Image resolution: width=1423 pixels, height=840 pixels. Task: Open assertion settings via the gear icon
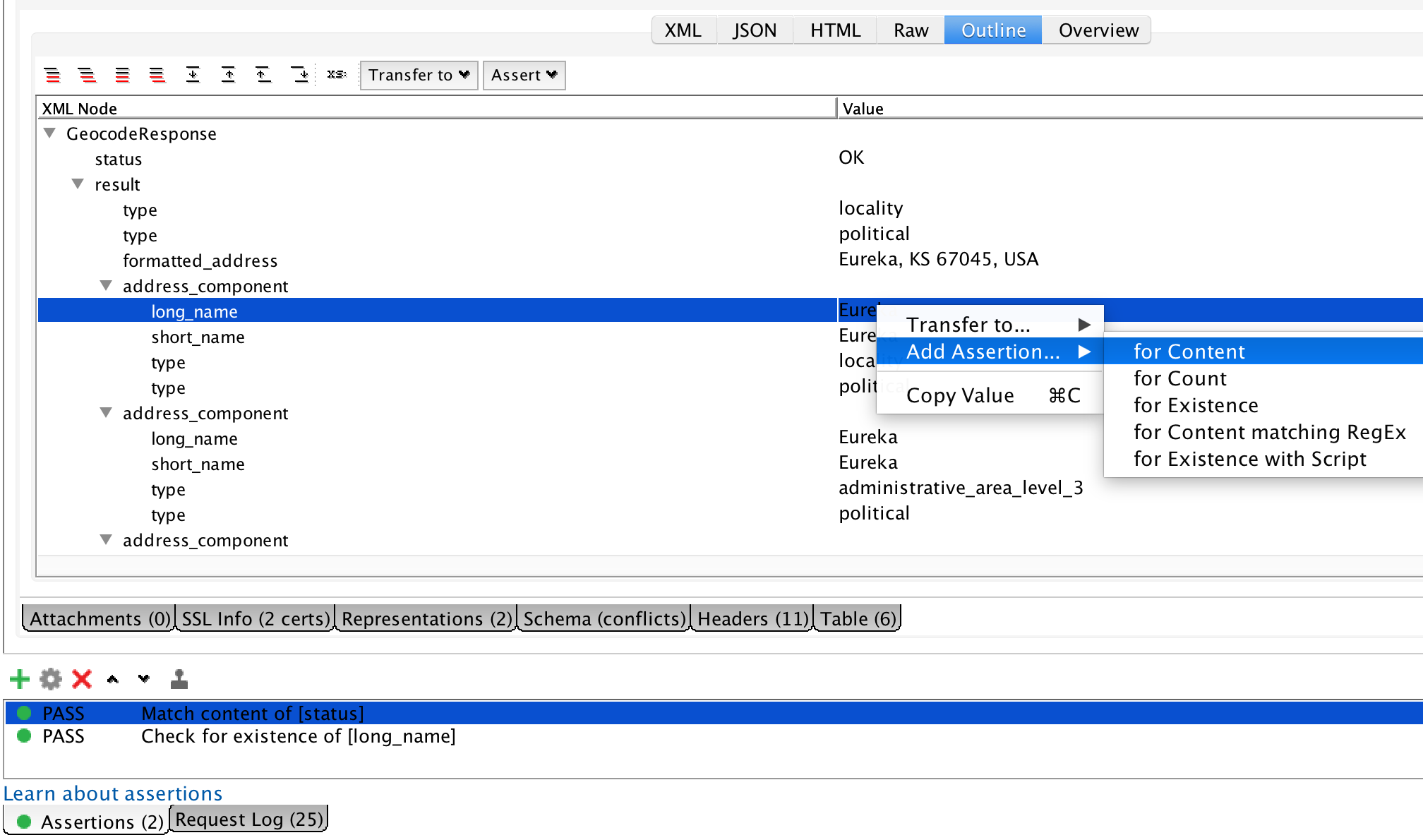(49, 679)
